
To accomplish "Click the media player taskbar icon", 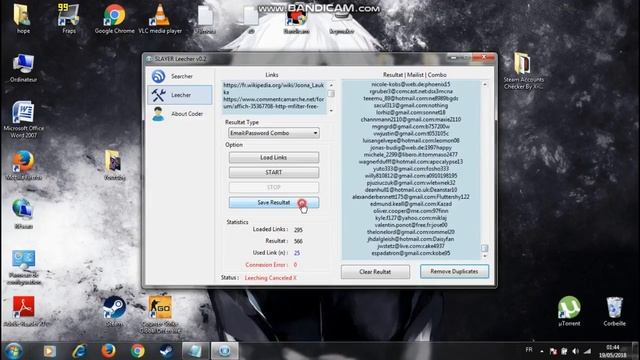I will 50,351.
